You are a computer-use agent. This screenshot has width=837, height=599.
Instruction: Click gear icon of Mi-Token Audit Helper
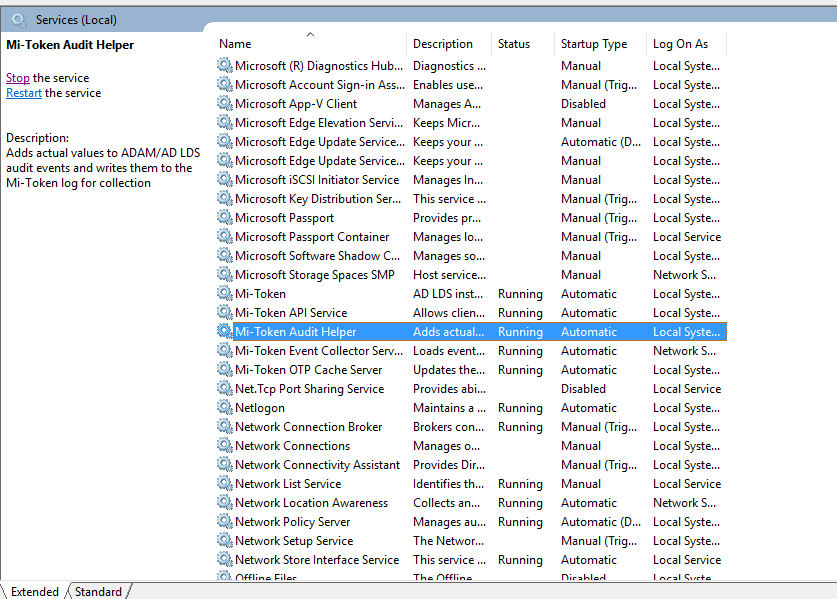click(224, 331)
